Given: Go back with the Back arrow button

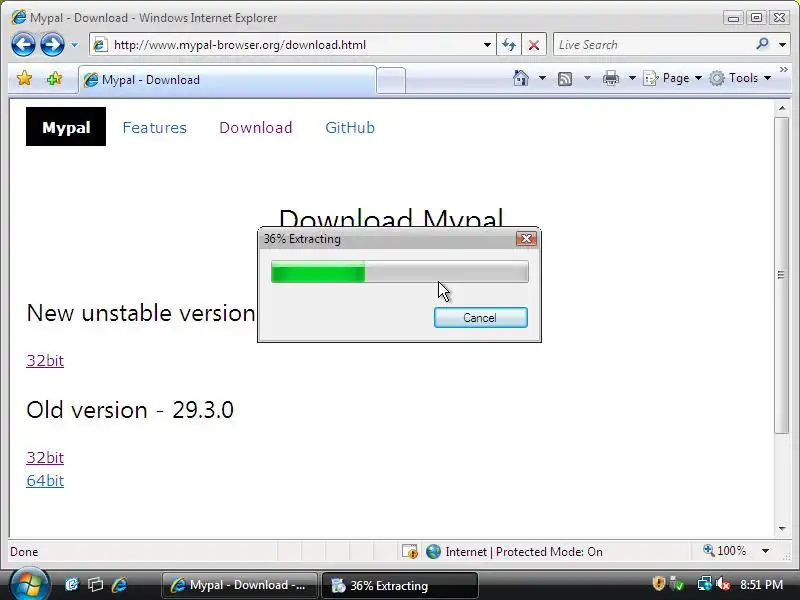Looking at the screenshot, I should click(x=23, y=44).
